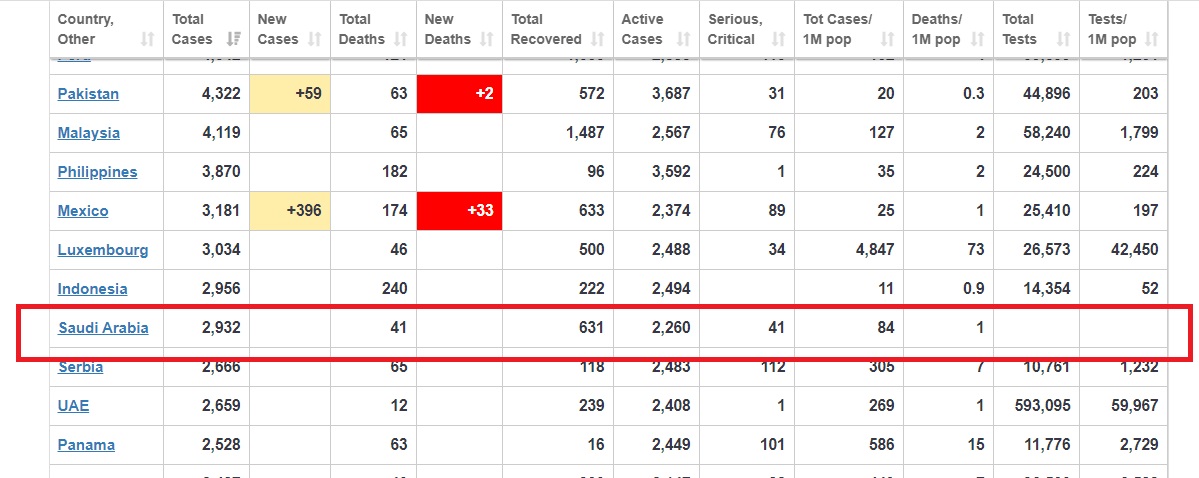Screen dimensions: 1199x478
Task: Sort by Total Deaths arrows
Action: click(400, 39)
